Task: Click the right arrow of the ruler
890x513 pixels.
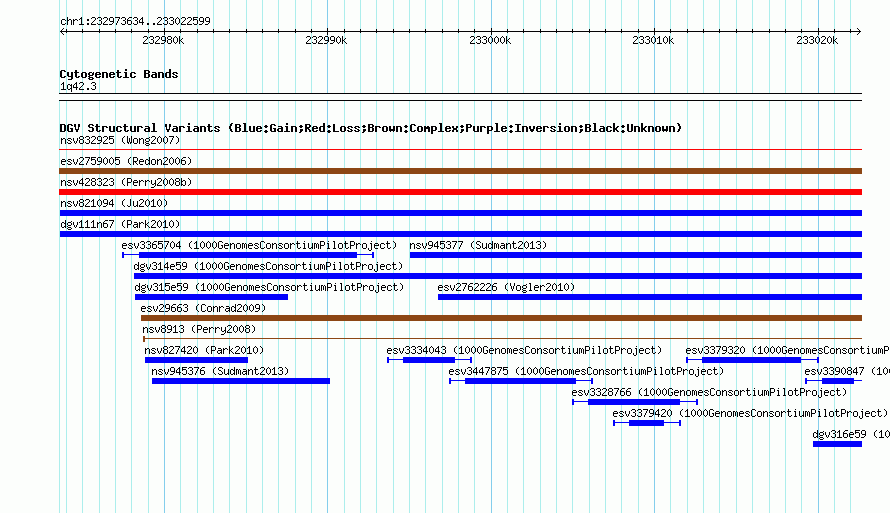Action: (859, 31)
